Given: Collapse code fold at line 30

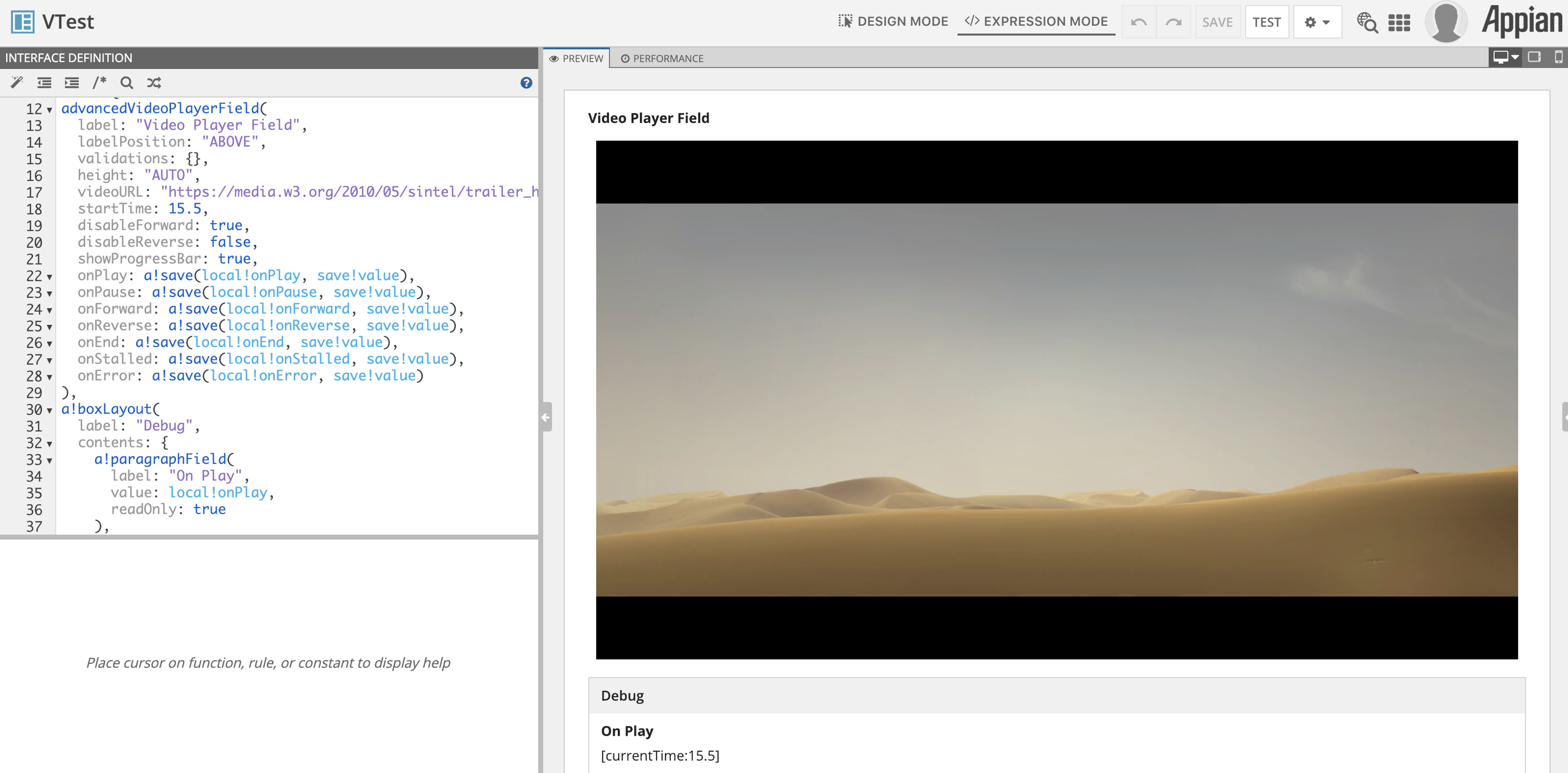Looking at the screenshot, I should [x=49, y=411].
